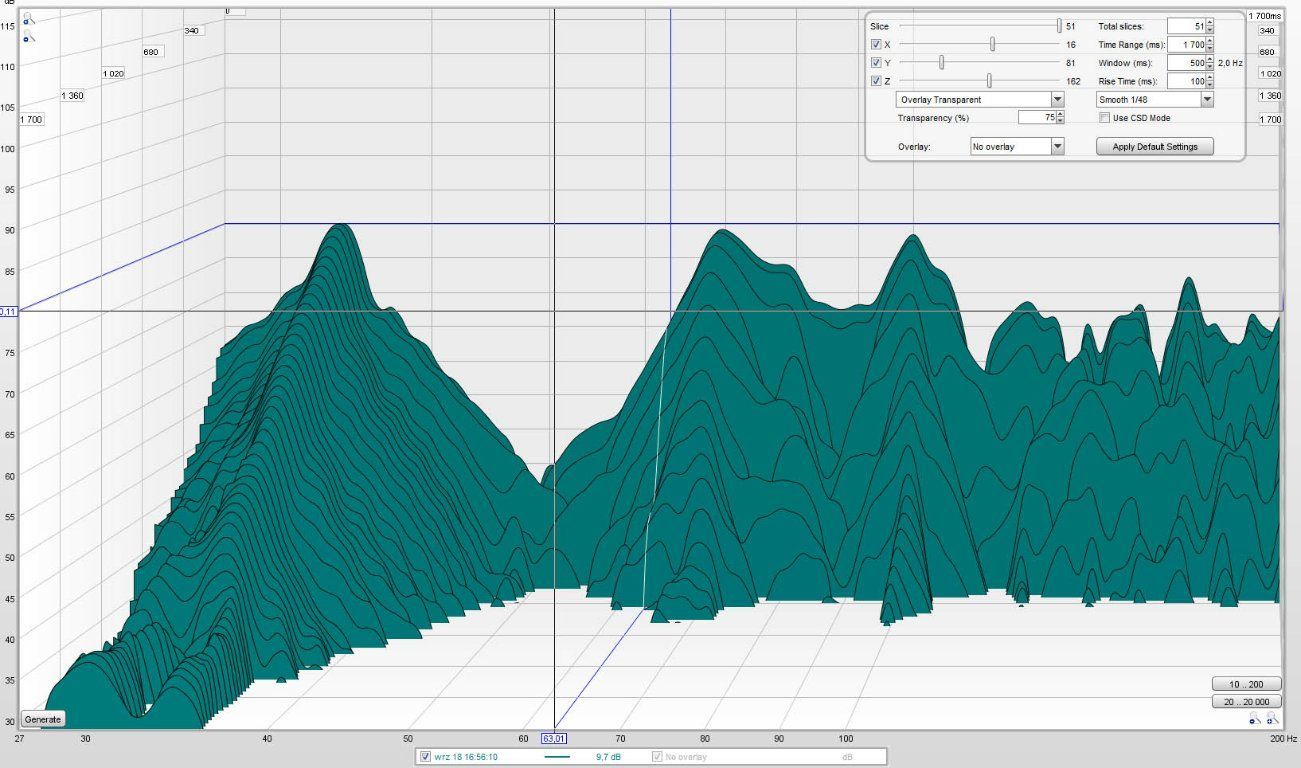Viewport: 1301px width, 768px height.
Task: Toggle the No overlay legend checkbox
Action: (x=657, y=757)
